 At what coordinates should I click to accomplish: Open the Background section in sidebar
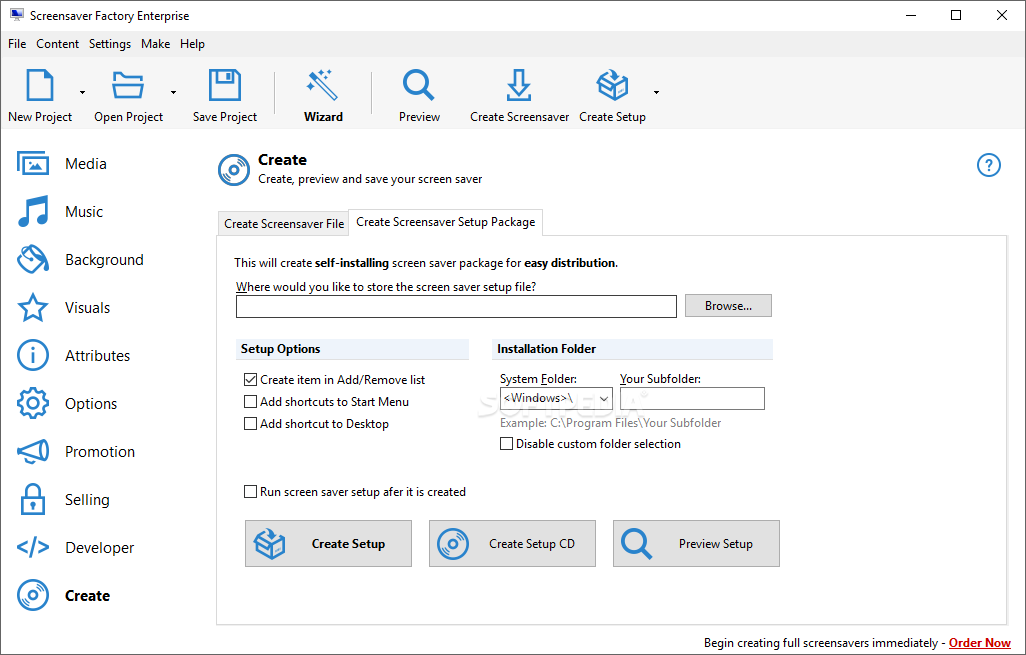tap(80, 260)
